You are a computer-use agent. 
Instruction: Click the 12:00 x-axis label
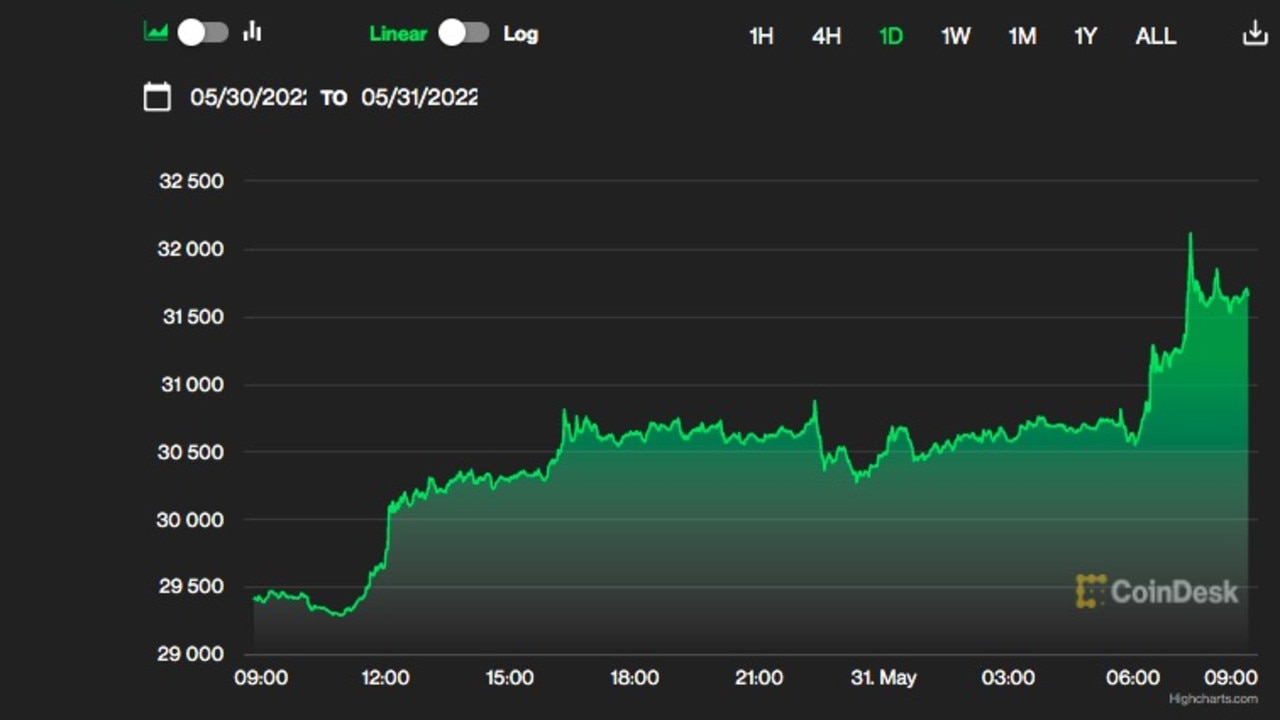(385, 678)
